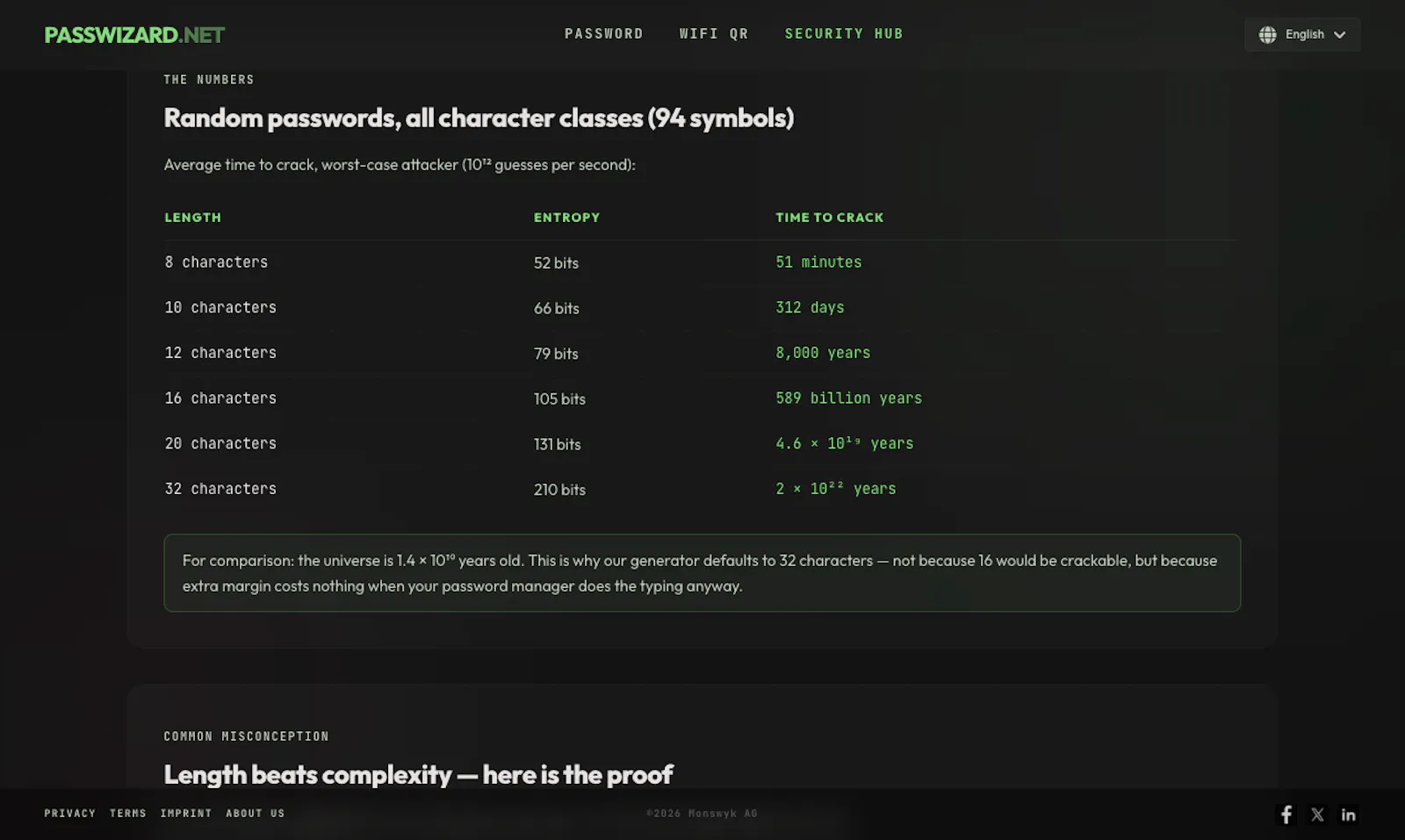Open the PassWizard.net logo home link
The height and width of the screenshot is (840, 1405).
pyautogui.click(x=134, y=35)
